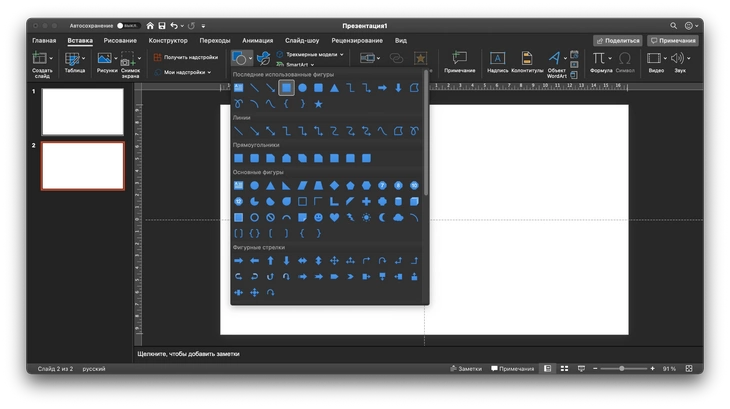Image resolution: width=730 pixels, height=409 pixels.
Task: Pick the left block arrow
Action: tap(255, 261)
